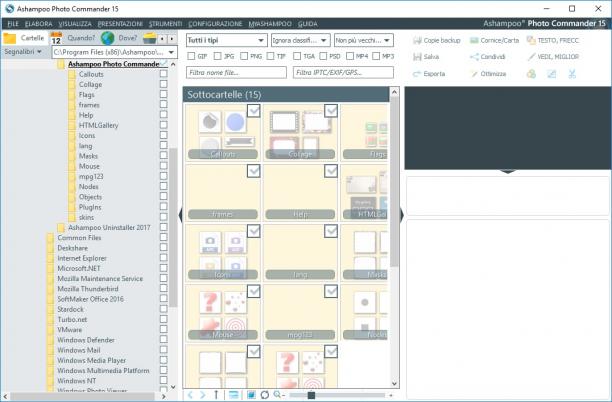
Task: Click the scissors cut icon
Action: click(572, 74)
